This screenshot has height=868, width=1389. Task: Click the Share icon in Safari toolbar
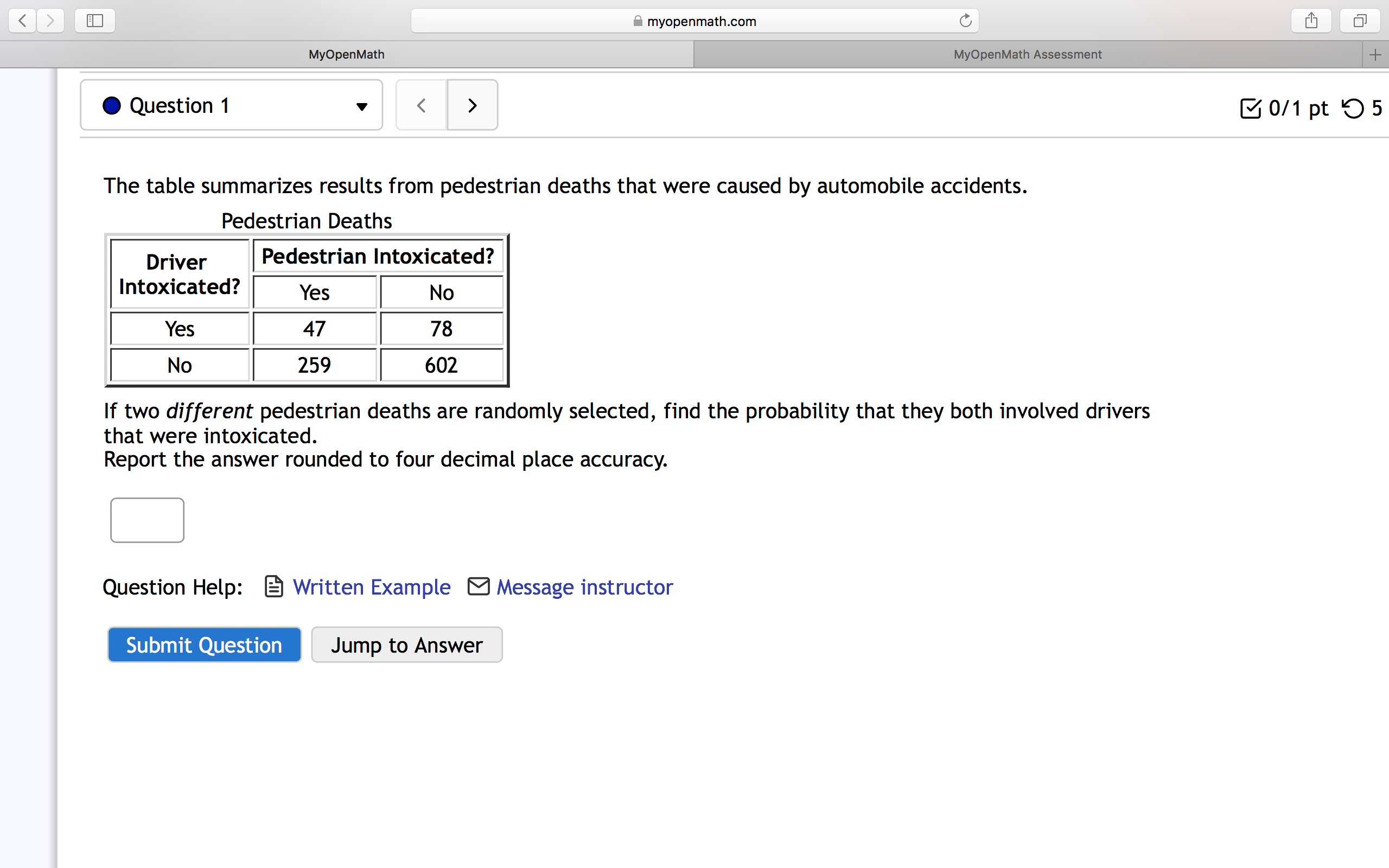(1311, 21)
